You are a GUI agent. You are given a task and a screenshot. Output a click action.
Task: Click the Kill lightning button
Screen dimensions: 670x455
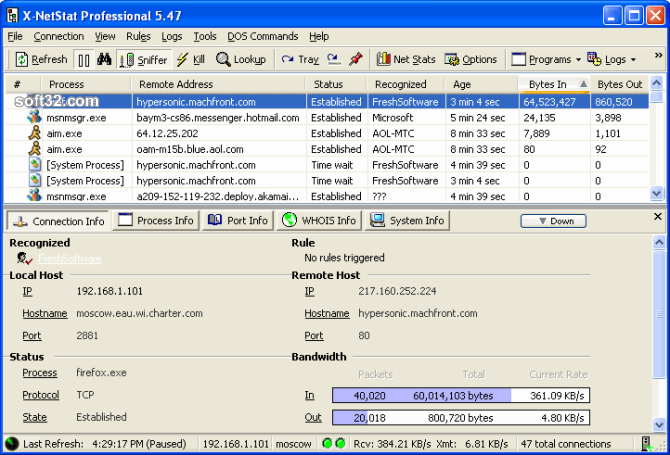click(191, 59)
